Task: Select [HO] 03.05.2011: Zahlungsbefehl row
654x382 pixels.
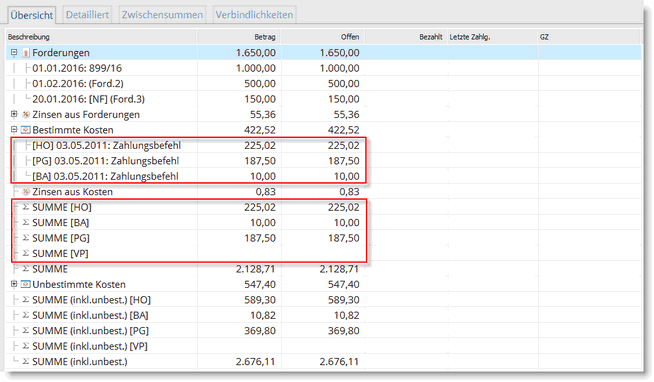Action: click(324, 145)
